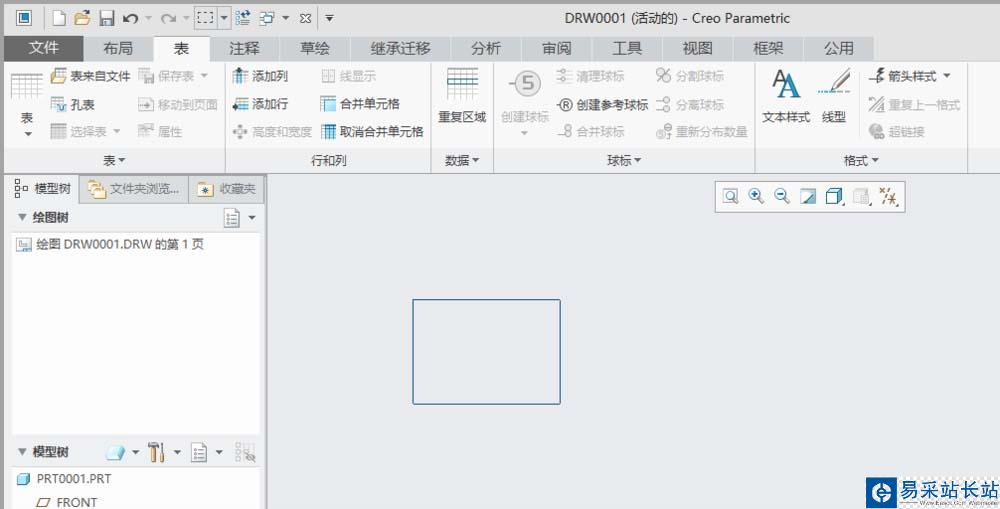The height and width of the screenshot is (509, 1000).
Task: Click the 3D box display style icon
Action: click(834, 196)
